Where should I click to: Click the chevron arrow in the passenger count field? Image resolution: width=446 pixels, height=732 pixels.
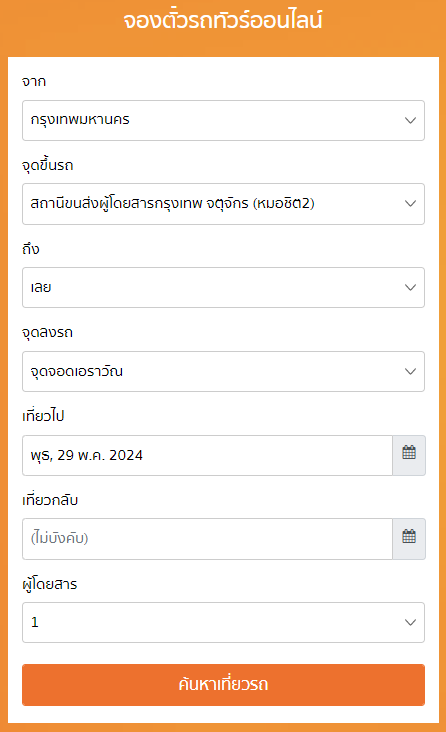[410, 622]
